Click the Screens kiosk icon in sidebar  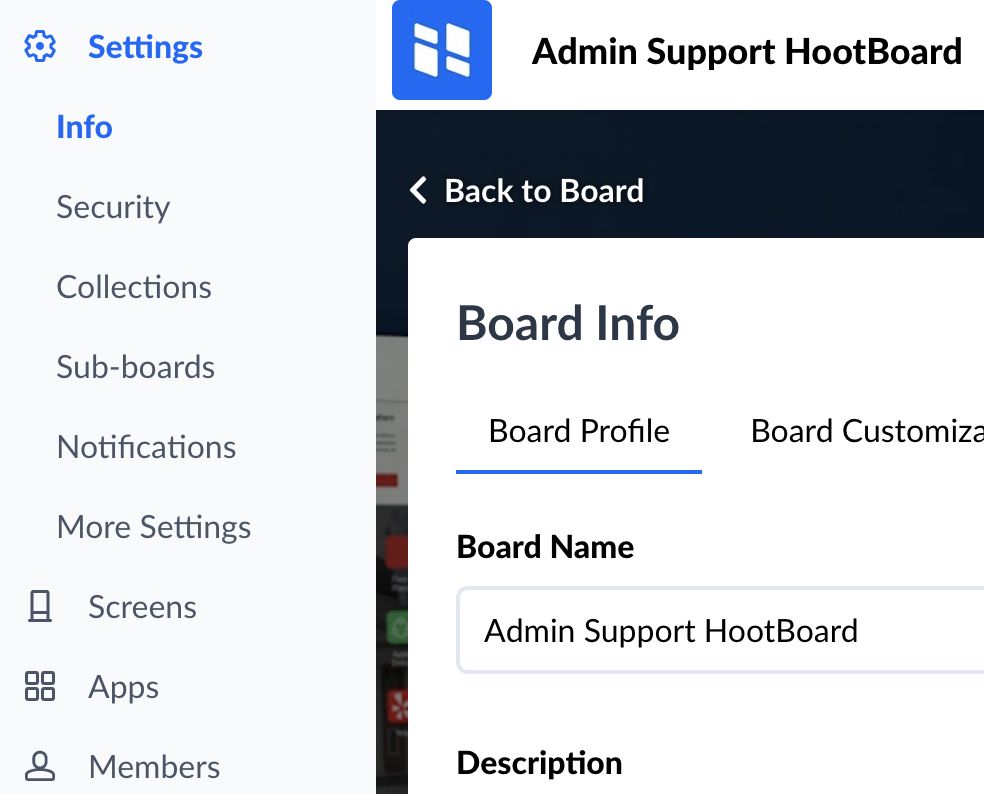point(40,607)
